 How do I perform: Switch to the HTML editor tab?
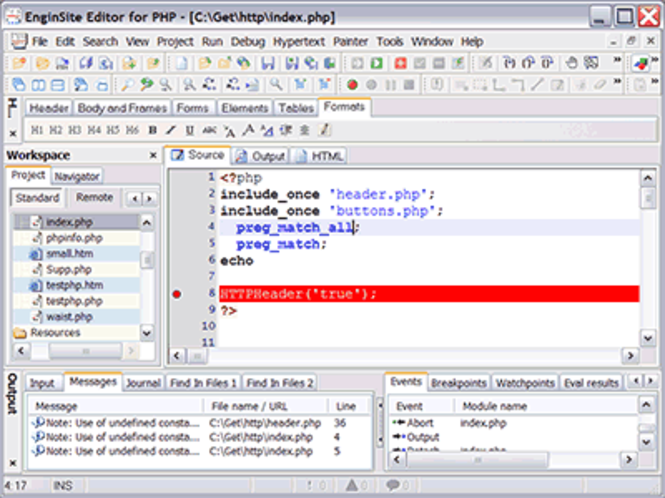pos(319,156)
